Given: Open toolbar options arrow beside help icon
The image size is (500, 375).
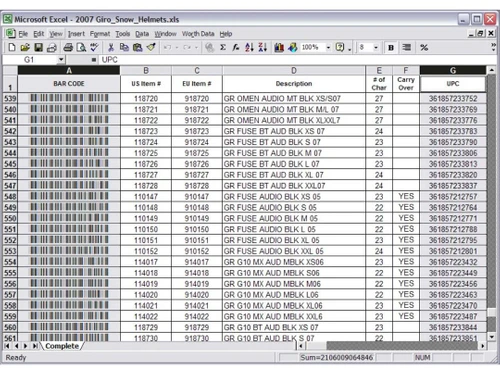Looking at the screenshot, I should 349,49.
